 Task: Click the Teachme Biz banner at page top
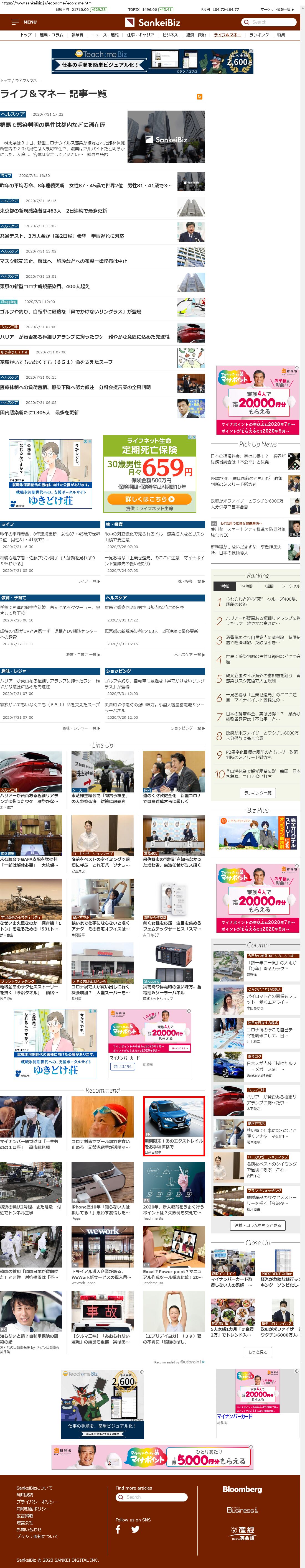point(152,62)
